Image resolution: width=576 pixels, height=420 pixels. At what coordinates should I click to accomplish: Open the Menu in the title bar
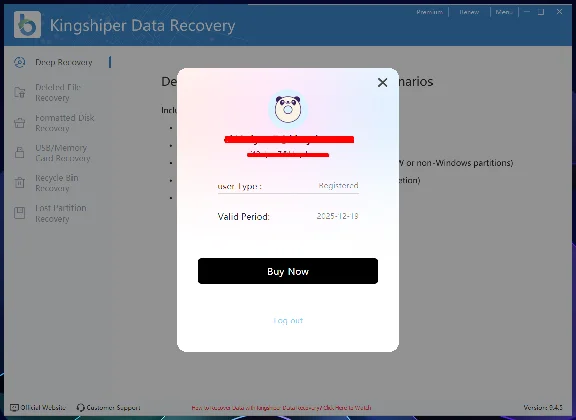[504, 12]
